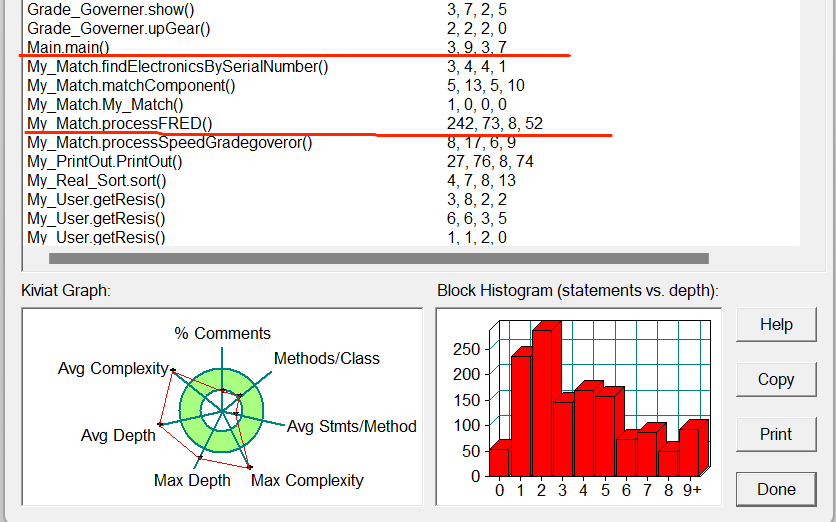This screenshot has width=836, height=522.
Task: Click the 'Max Complexity' Kiviat axis label
Action: click(x=307, y=480)
